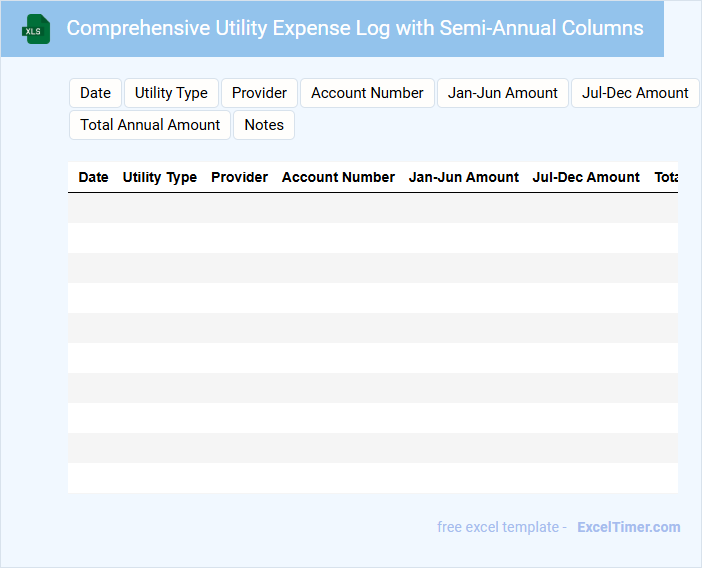
Task: Click the Jul-Dec Amount tag
Action: pos(634,93)
